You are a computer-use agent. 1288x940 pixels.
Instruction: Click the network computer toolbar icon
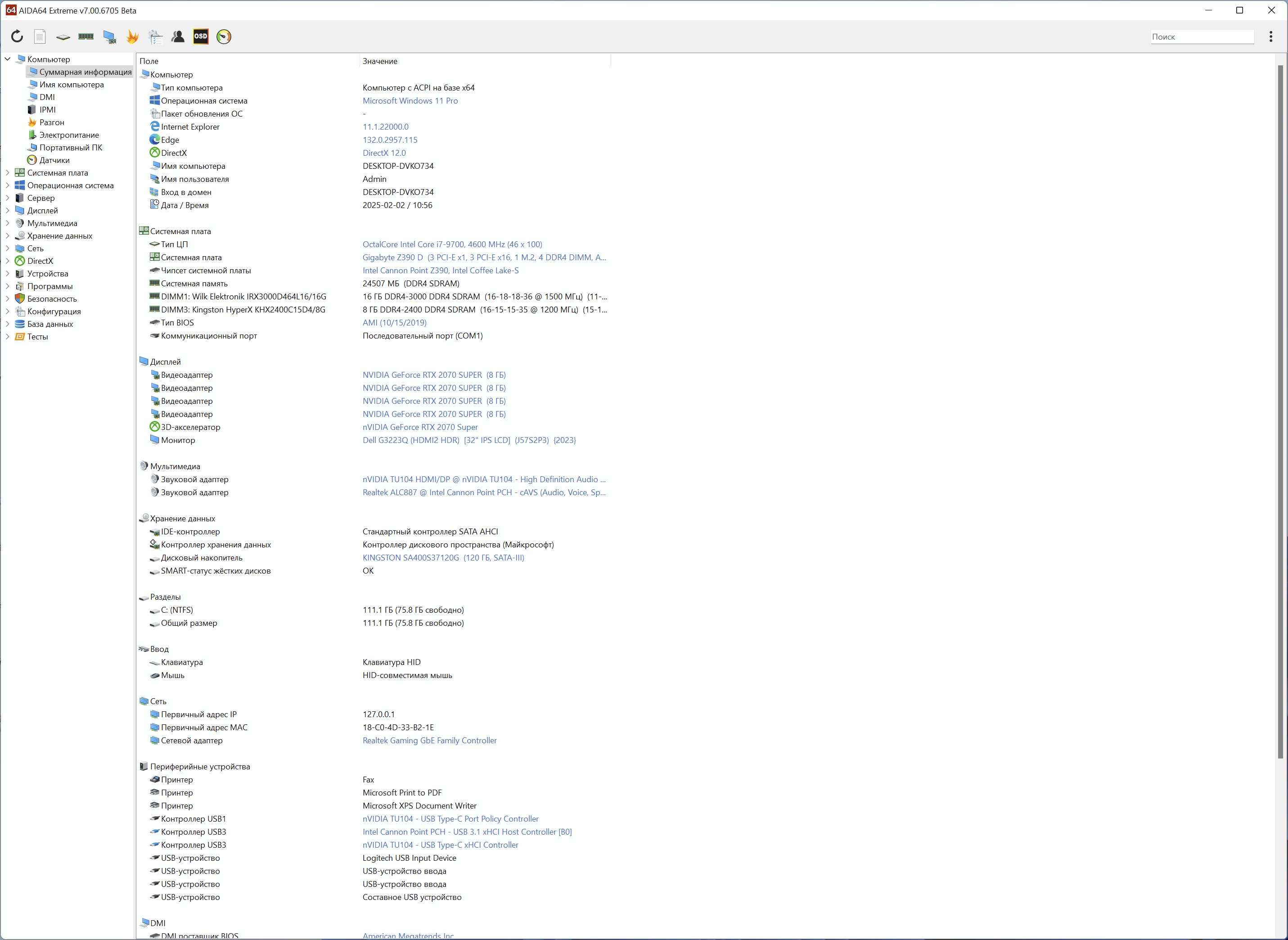pos(109,37)
